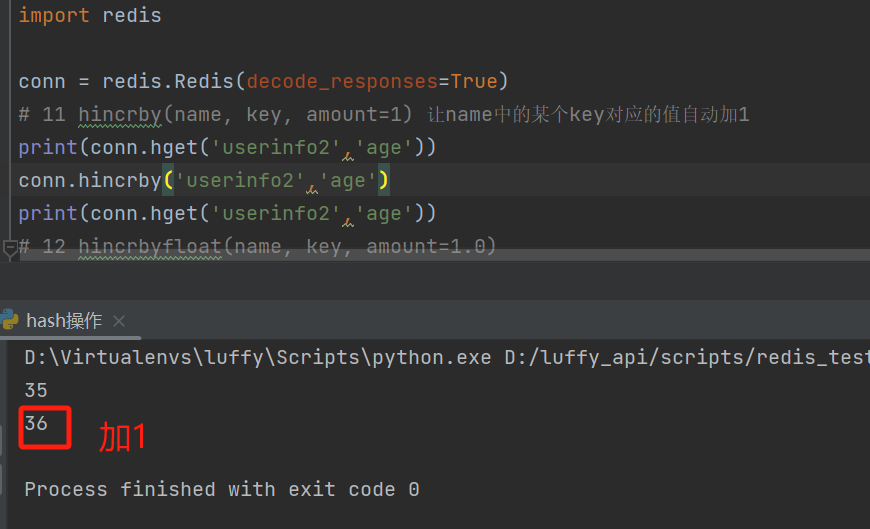Place the cursor on the decode_responses parameter
This screenshot has width=870, height=529.
point(343,81)
